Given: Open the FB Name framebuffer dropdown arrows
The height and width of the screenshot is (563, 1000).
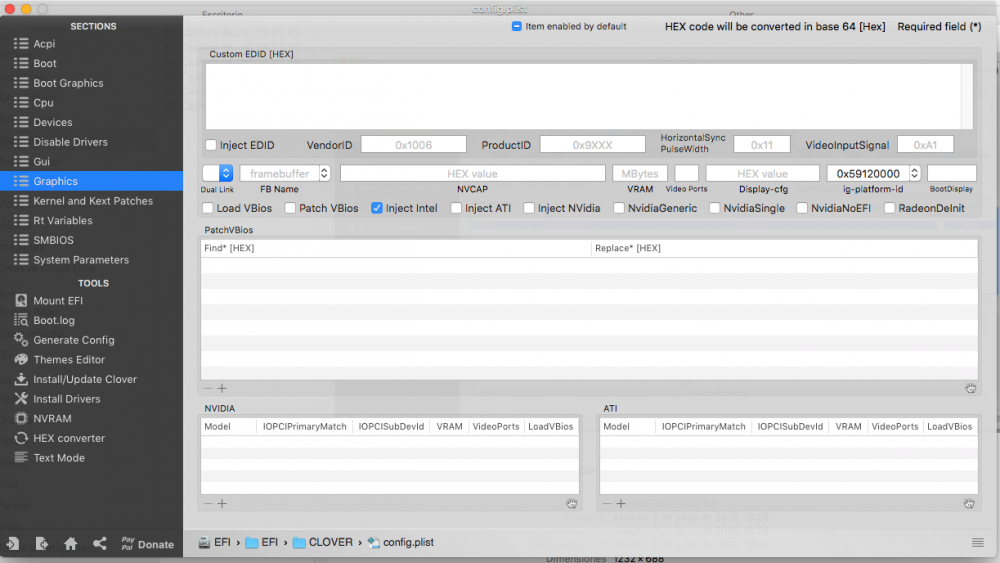Looking at the screenshot, I should (x=324, y=173).
